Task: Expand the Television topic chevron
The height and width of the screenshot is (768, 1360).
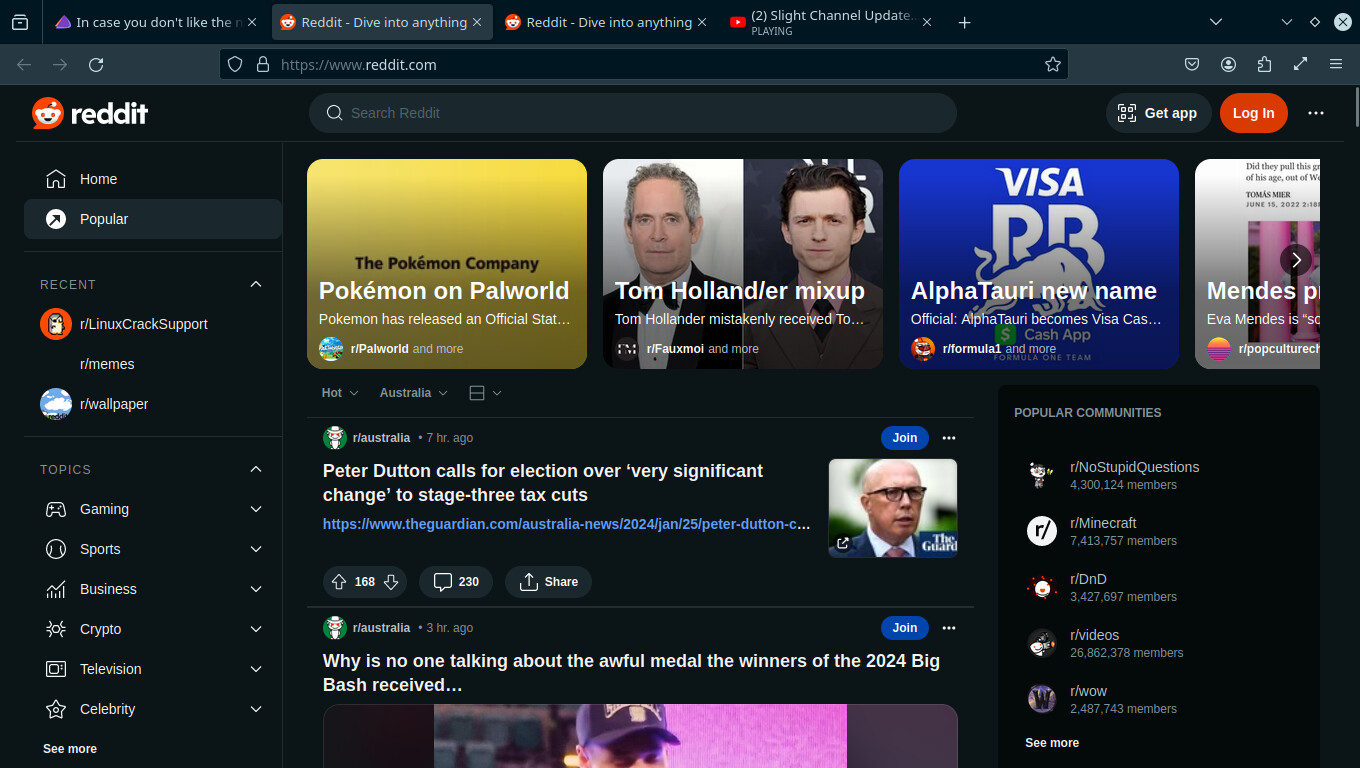Action: (256, 669)
